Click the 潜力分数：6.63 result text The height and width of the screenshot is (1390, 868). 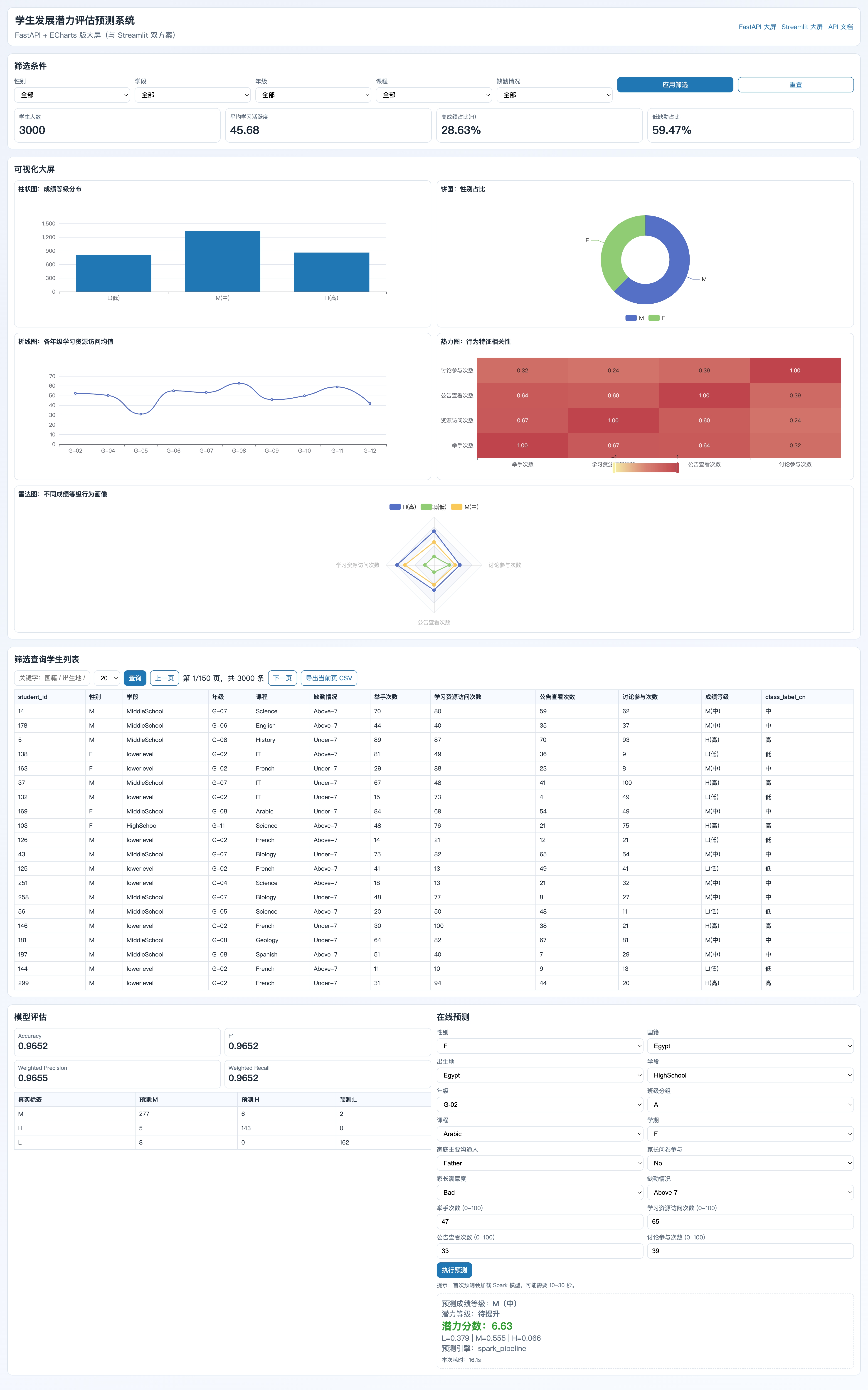pos(477,1326)
